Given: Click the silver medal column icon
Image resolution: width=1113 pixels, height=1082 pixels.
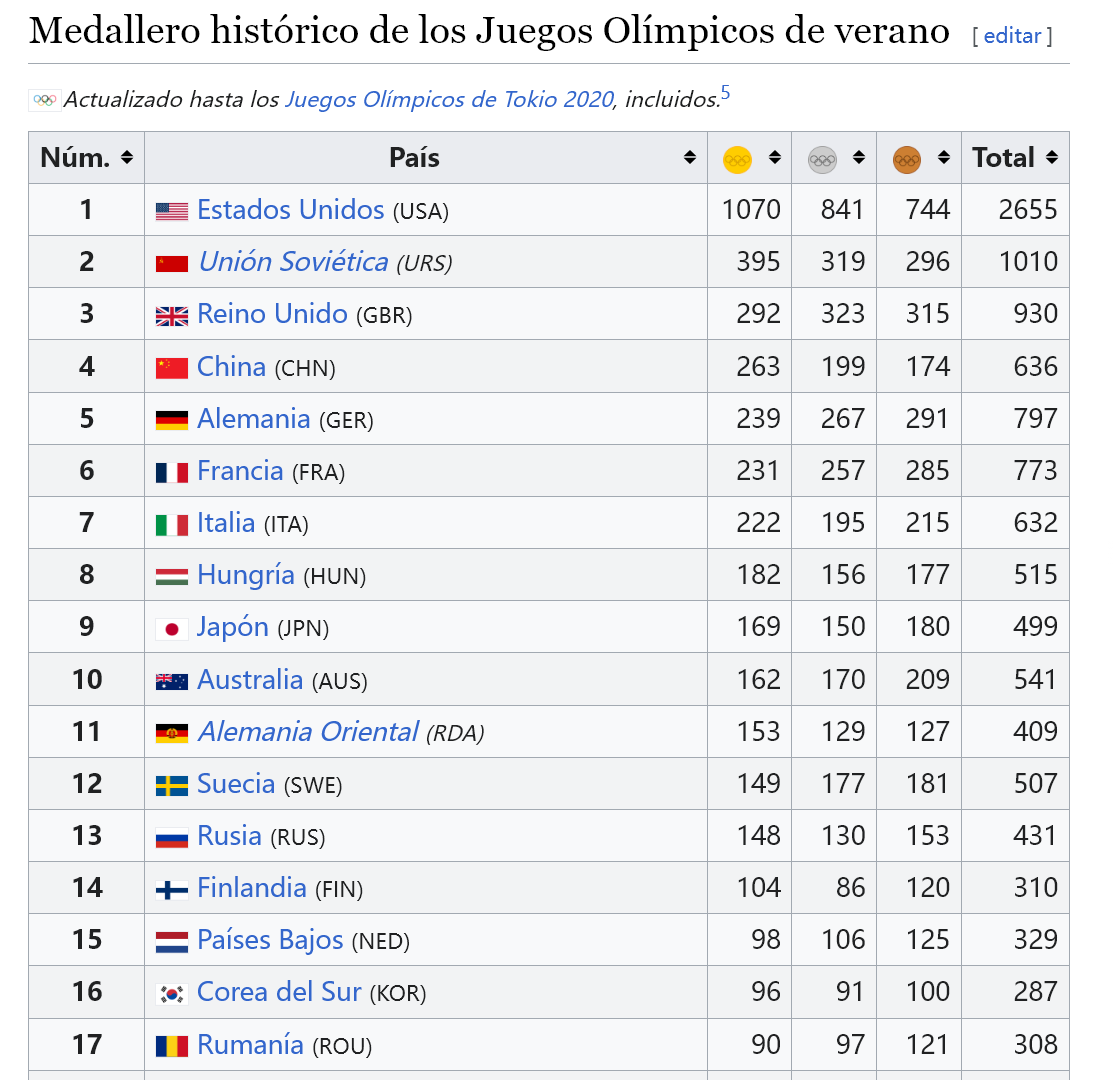Looking at the screenshot, I should pos(822,160).
